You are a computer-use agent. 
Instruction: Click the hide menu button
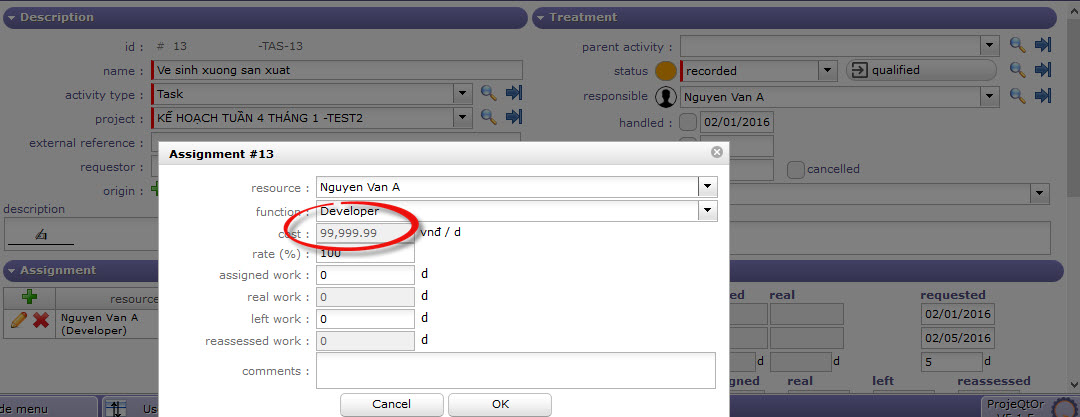tap(48, 408)
